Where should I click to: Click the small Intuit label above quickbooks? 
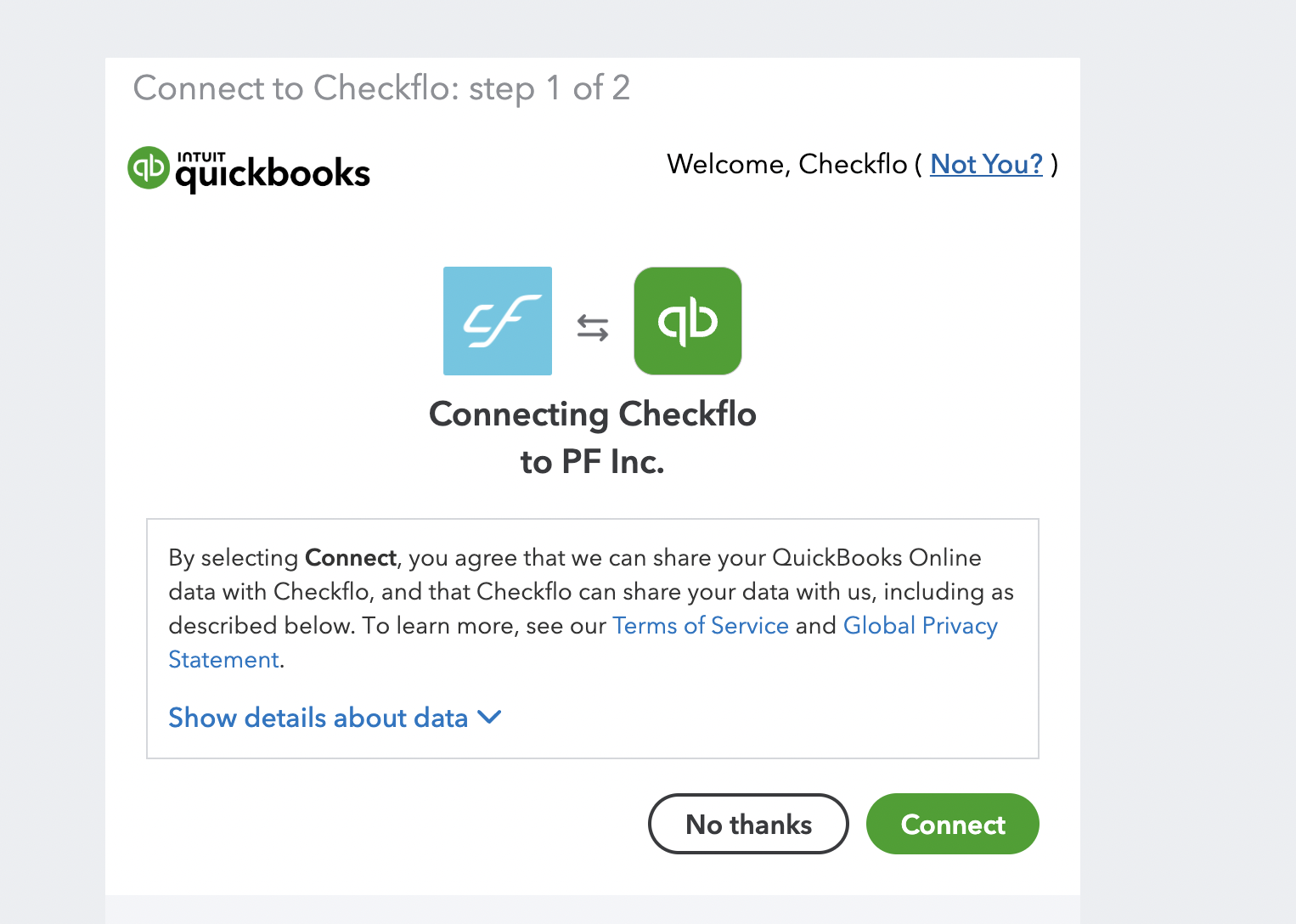(x=201, y=156)
